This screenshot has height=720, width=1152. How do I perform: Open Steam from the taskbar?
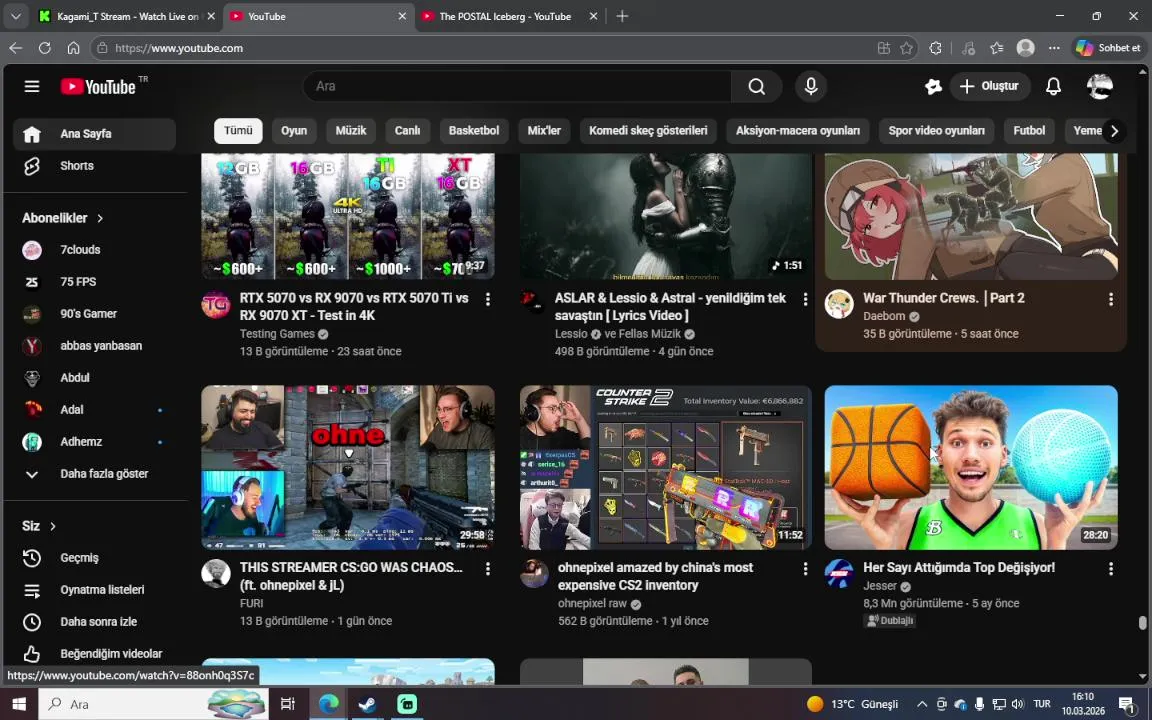[x=367, y=704]
